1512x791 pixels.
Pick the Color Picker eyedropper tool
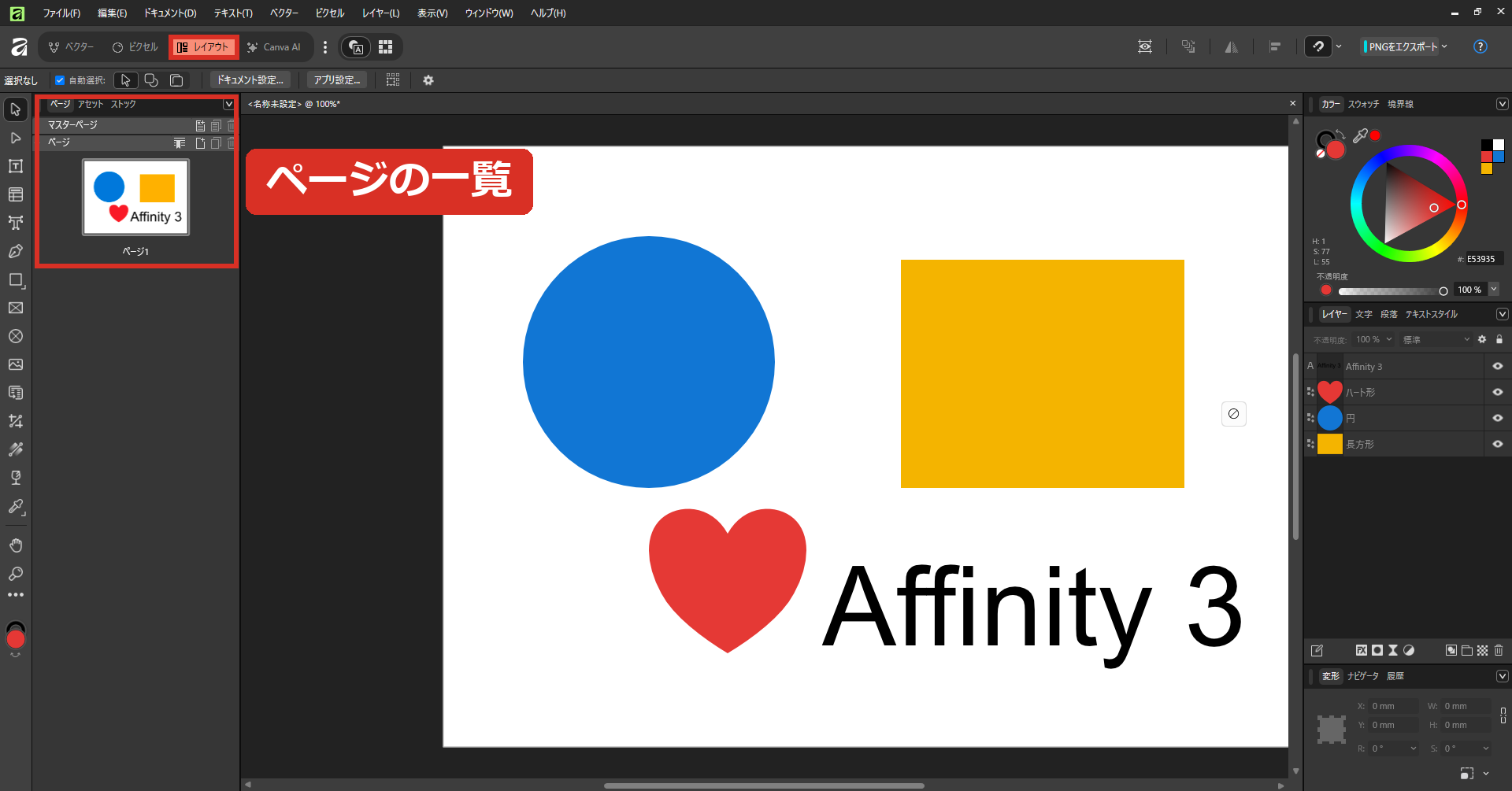click(x=16, y=506)
